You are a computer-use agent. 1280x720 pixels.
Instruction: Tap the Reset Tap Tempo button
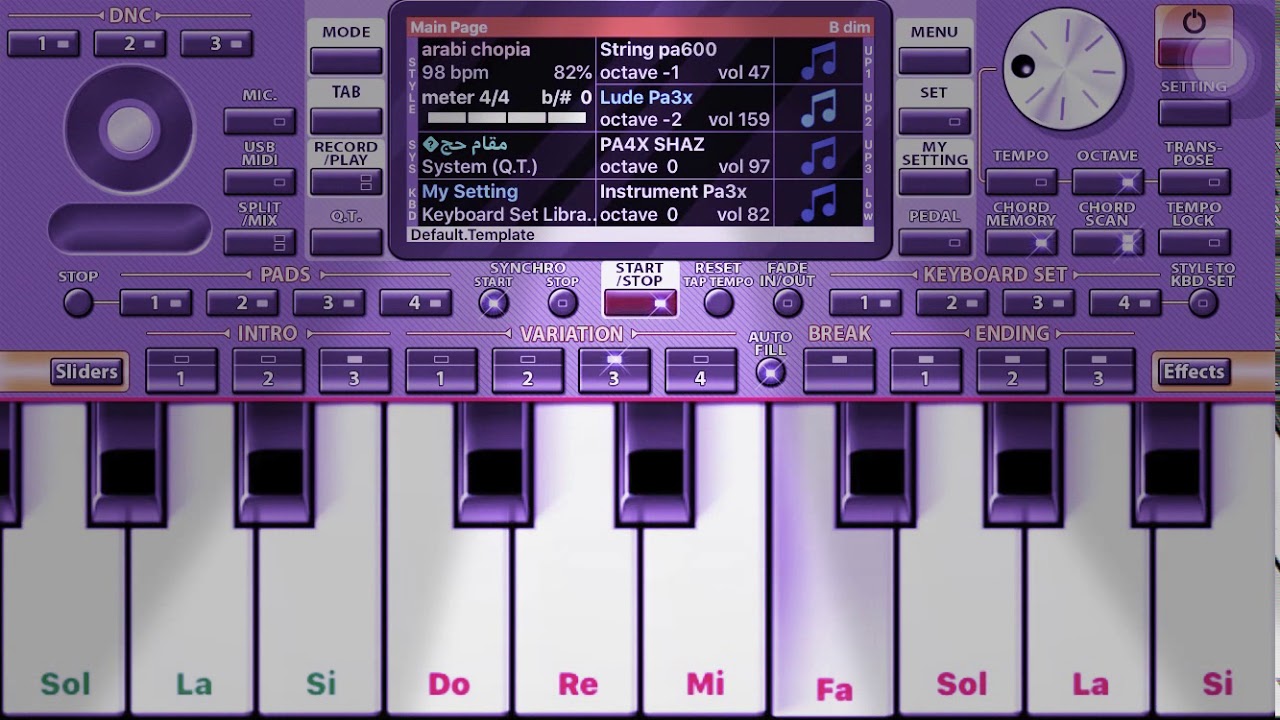point(718,303)
